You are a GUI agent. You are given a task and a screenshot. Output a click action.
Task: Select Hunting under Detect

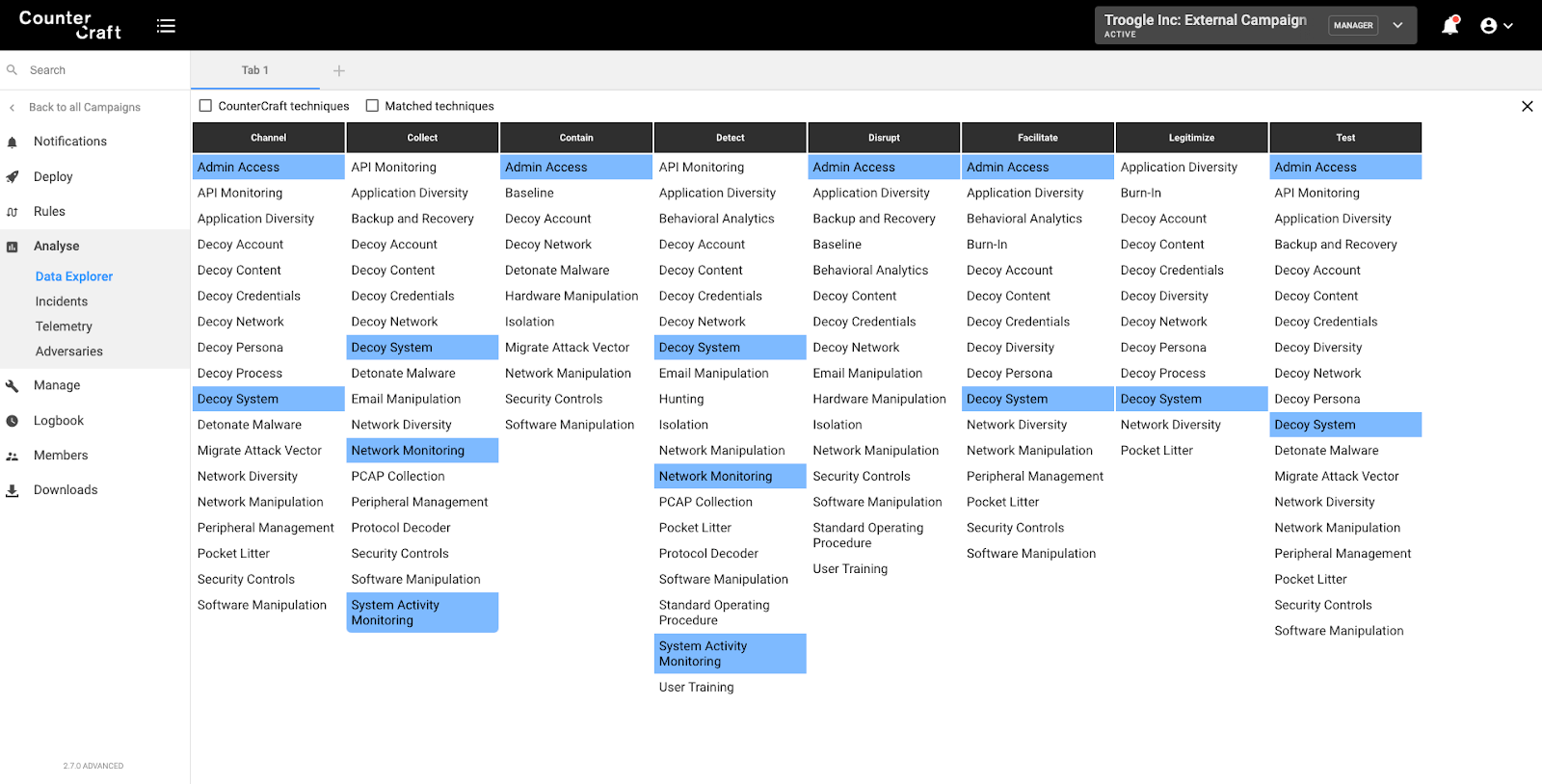[731, 399]
